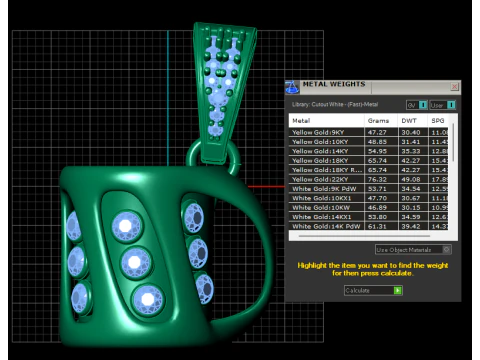This screenshot has width=480, height=360.
Task: Close the Metal Weights panel
Action: coord(455,87)
